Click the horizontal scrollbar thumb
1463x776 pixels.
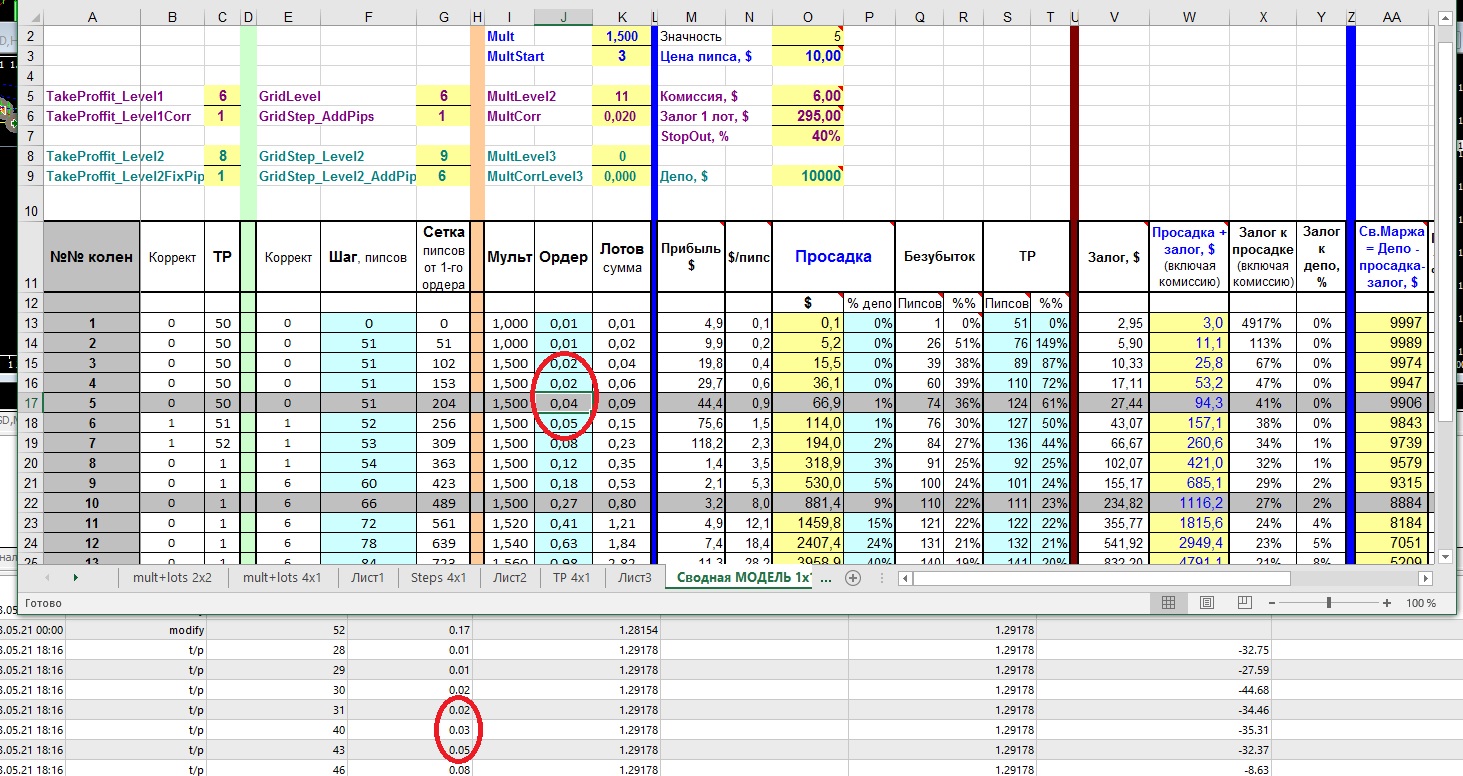[x=1102, y=578]
